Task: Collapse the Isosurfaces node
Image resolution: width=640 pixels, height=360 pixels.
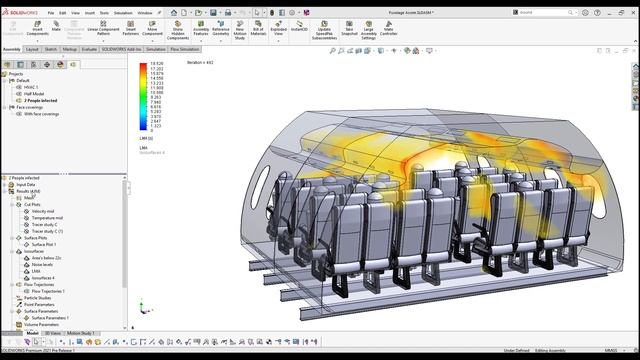Action: pos(12,251)
